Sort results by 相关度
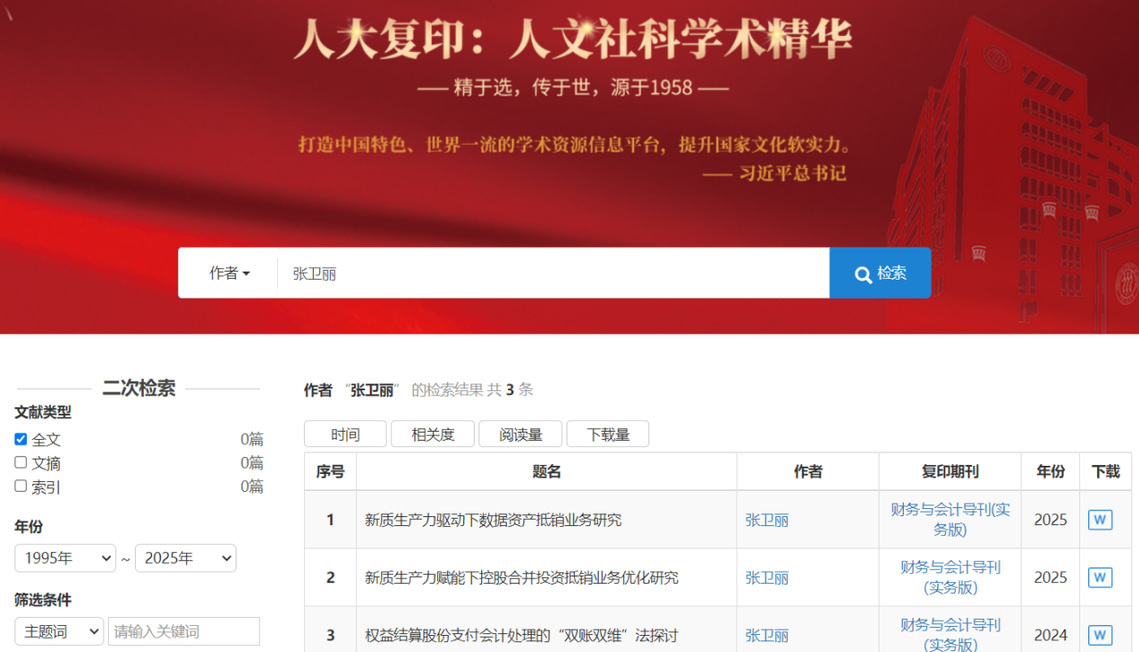Image resolution: width=1139 pixels, height=652 pixels. (433, 434)
